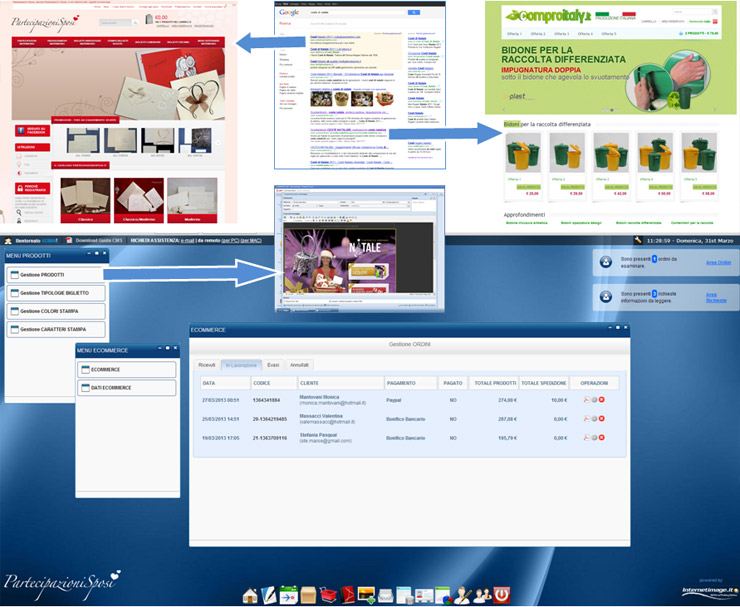Open the red PDF book dock icon
The image size is (740, 607).
pos(347,595)
